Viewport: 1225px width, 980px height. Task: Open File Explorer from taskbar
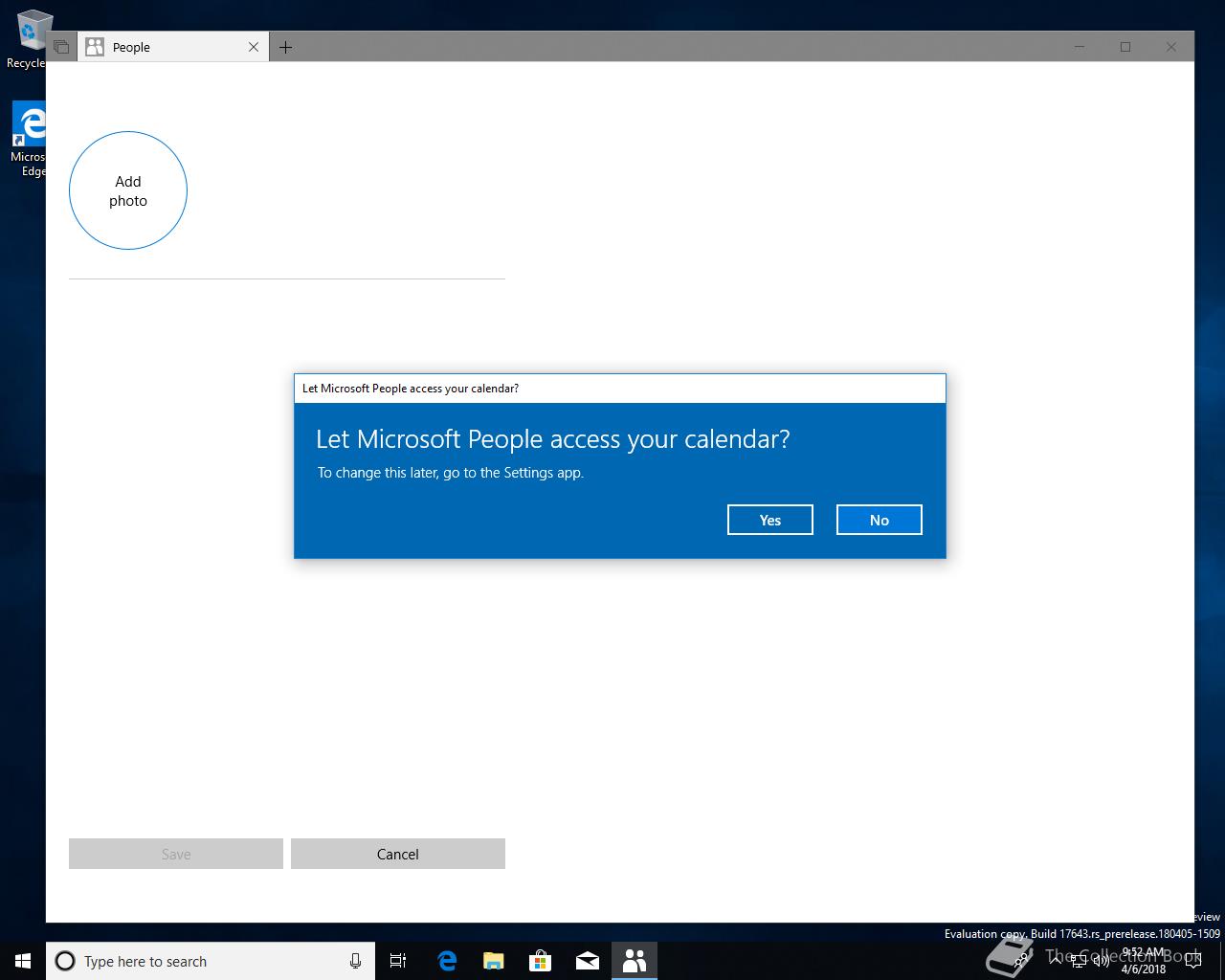click(x=494, y=961)
